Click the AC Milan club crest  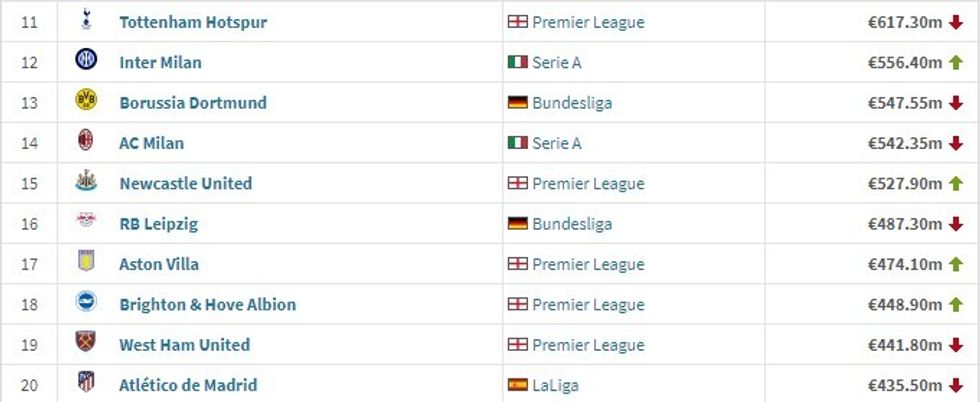pyautogui.click(x=86, y=141)
